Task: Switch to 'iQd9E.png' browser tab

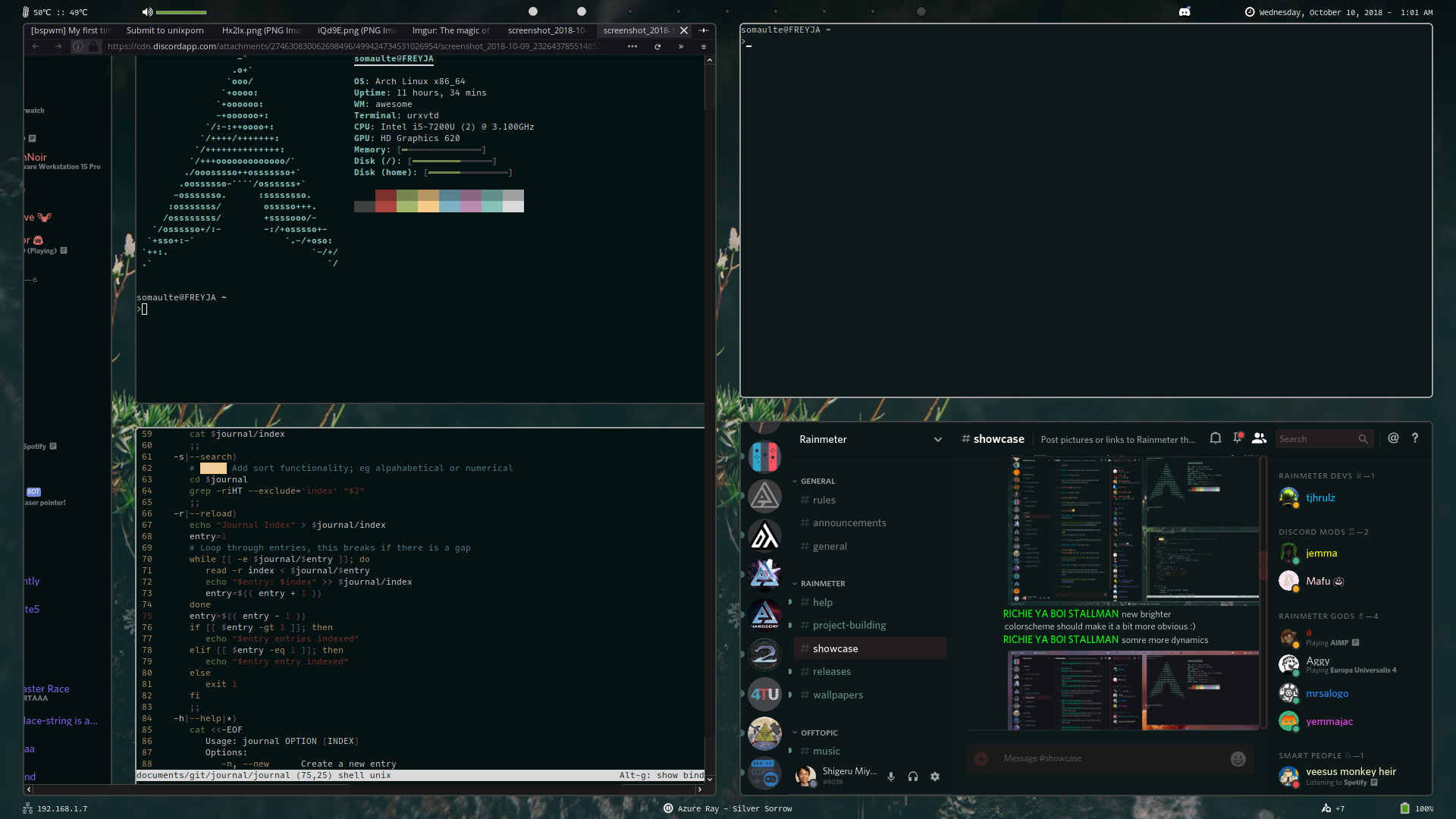Action: click(357, 30)
